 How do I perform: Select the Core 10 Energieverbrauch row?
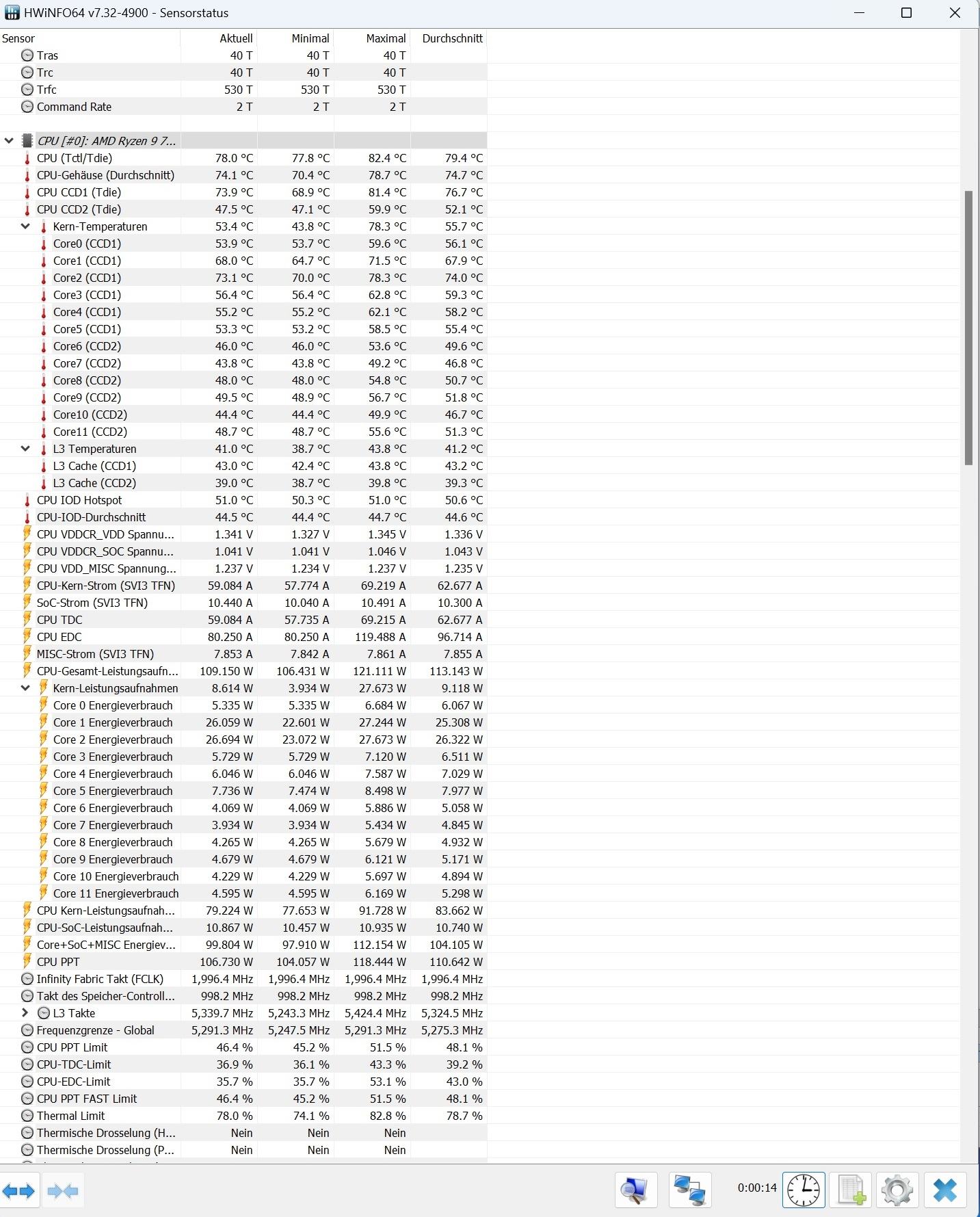coord(243,876)
